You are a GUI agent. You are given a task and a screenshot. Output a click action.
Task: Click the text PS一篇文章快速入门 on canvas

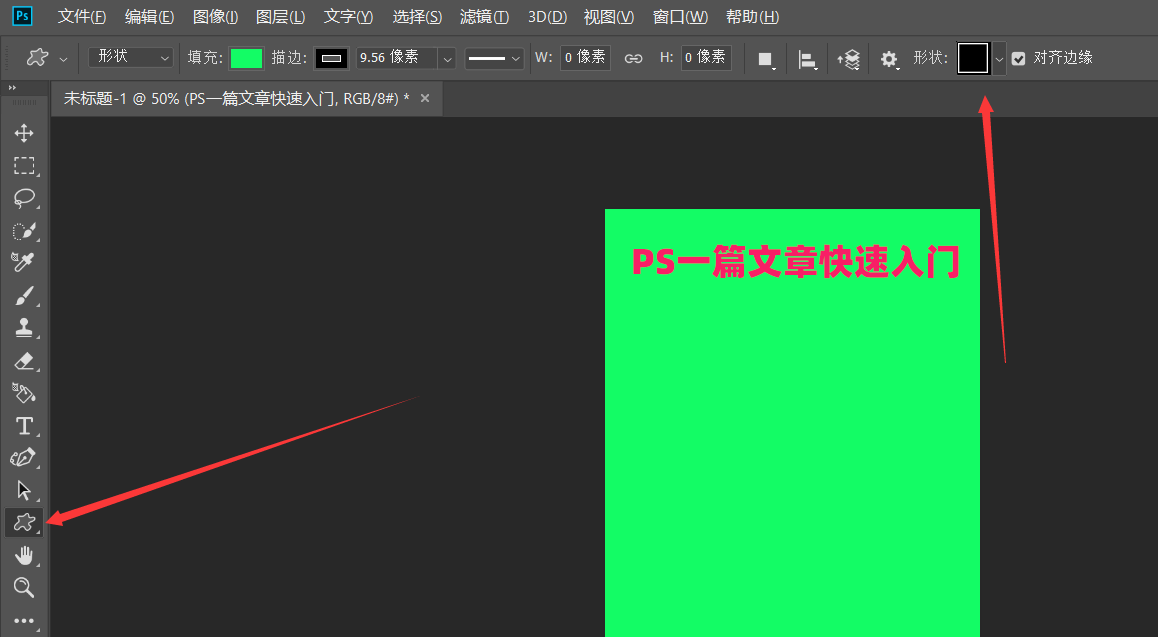point(795,262)
